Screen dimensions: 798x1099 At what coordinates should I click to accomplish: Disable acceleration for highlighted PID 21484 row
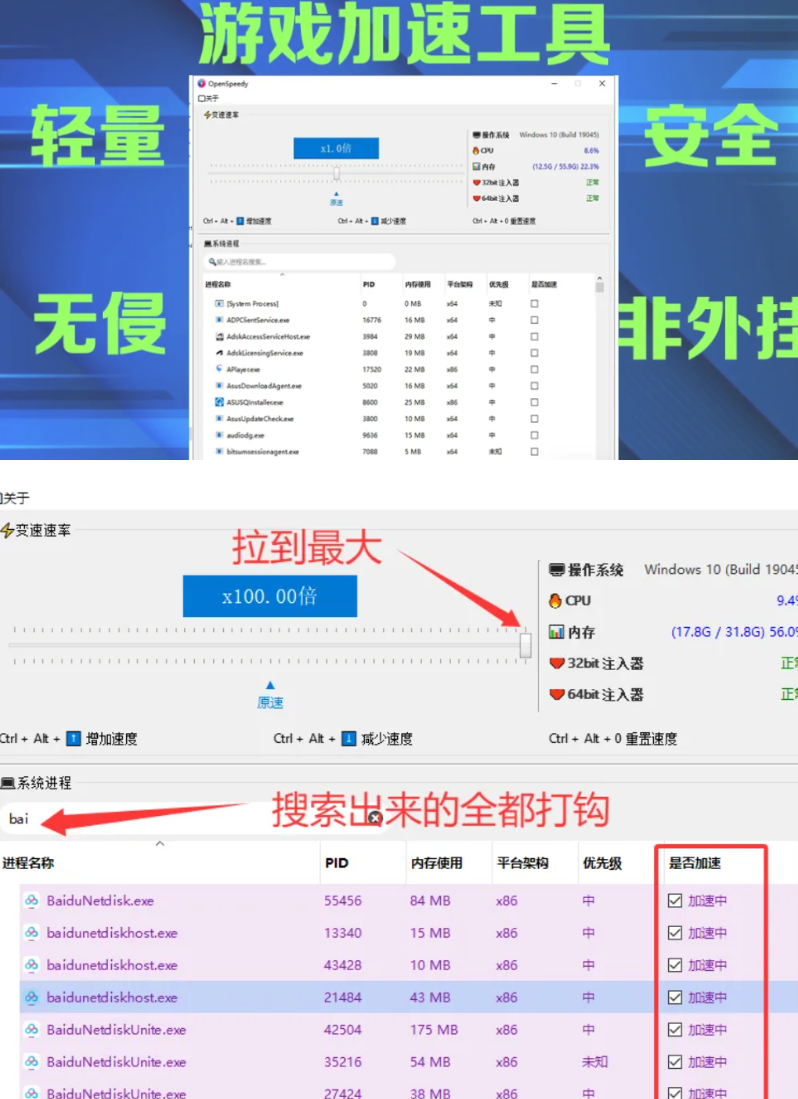coord(675,997)
